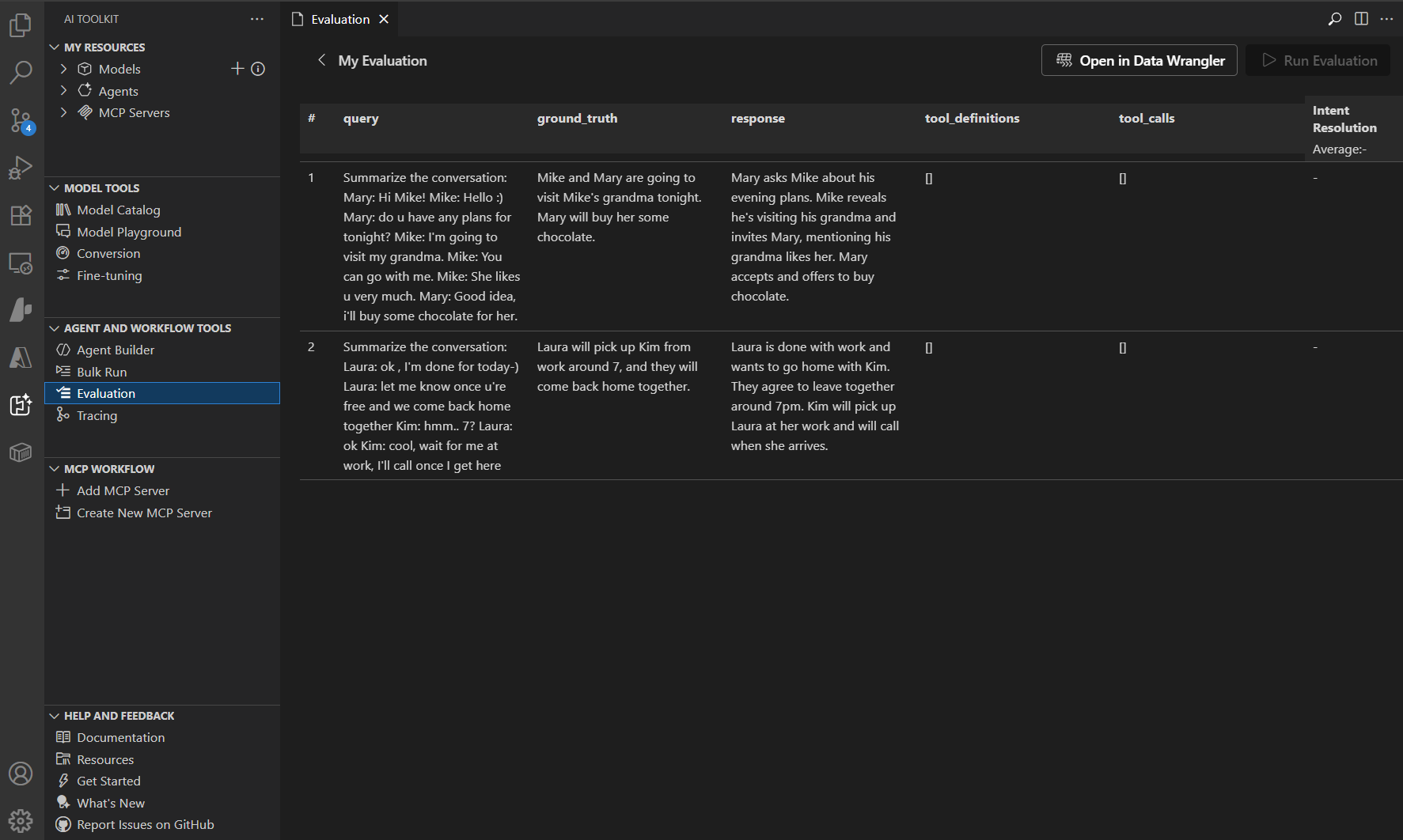Open the Extensions view icon
Viewport: 1403px width, 840px height.
(20, 215)
